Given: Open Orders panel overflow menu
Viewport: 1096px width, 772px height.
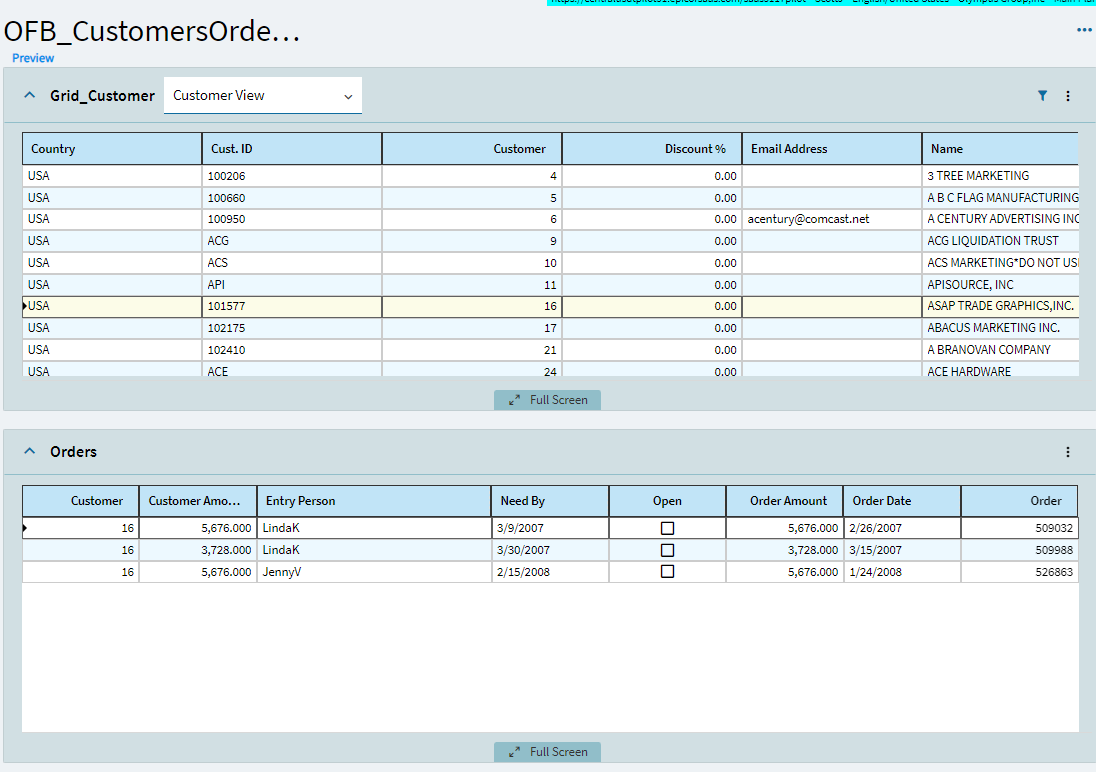Looking at the screenshot, I should tap(1067, 452).
